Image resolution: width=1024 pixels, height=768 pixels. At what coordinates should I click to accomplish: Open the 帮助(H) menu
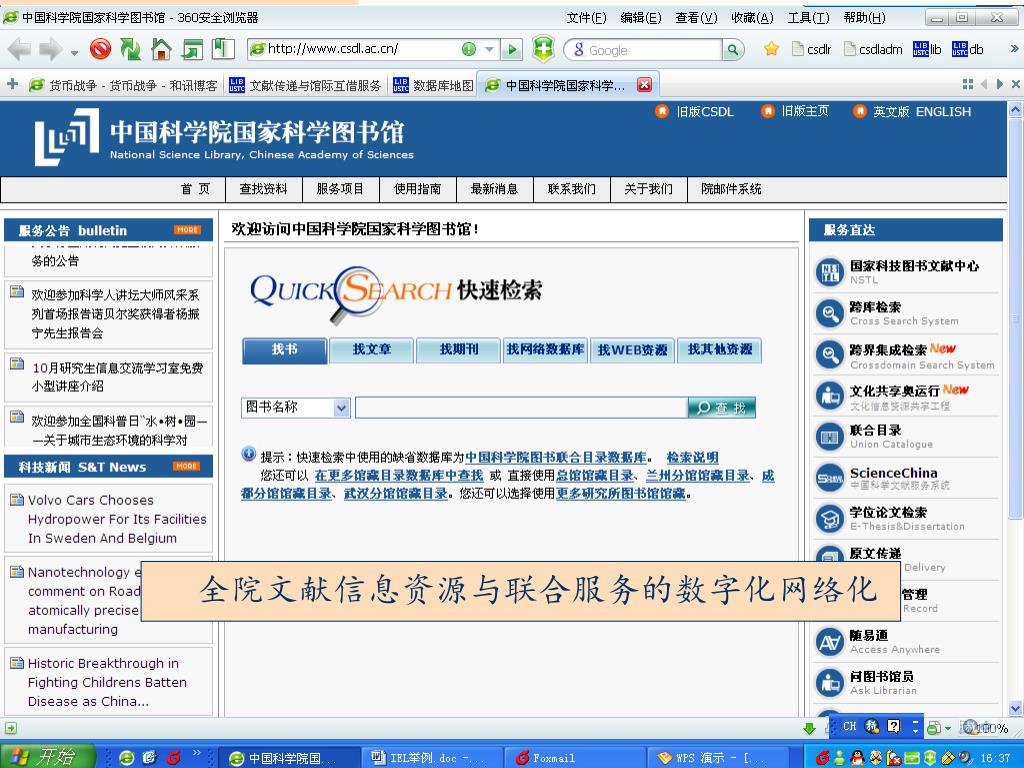865,18
